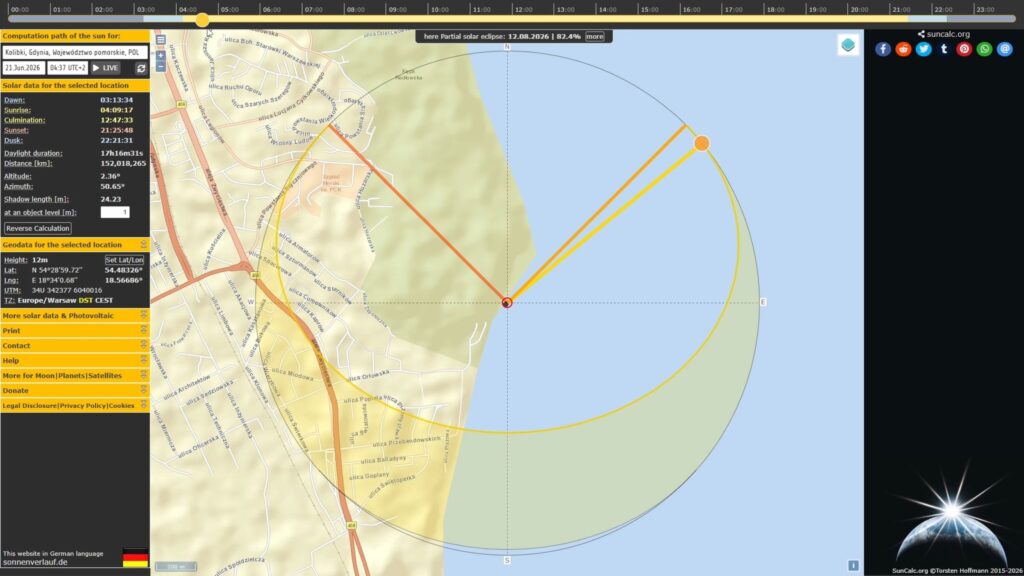Click the suncalc.org share label
This screenshot has height=576, width=1024.
pyautogui.click(x=944, y=34)
